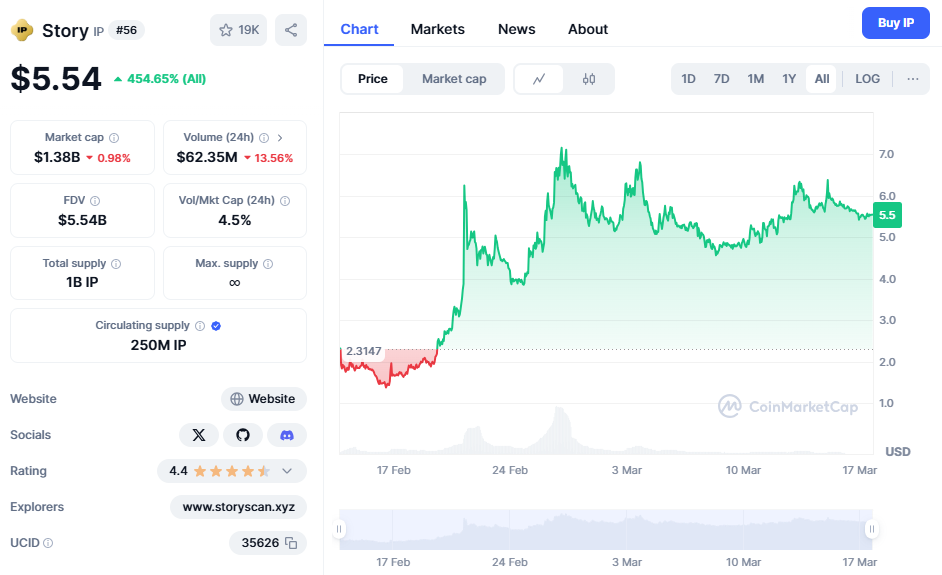Screen dimensions: 942x575
Task: Expand Volume (24h) details arrow
Action: click(279, 138)
